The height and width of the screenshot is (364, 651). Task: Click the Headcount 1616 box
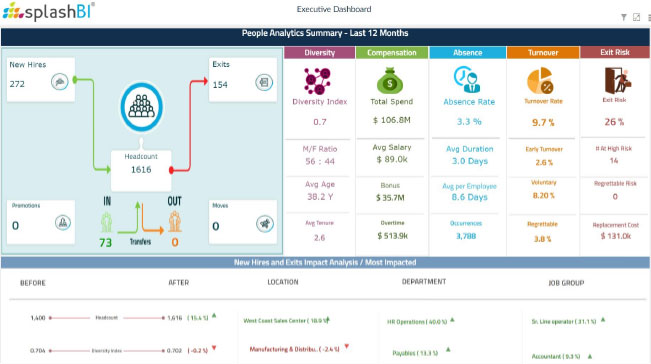click(141, 170)
